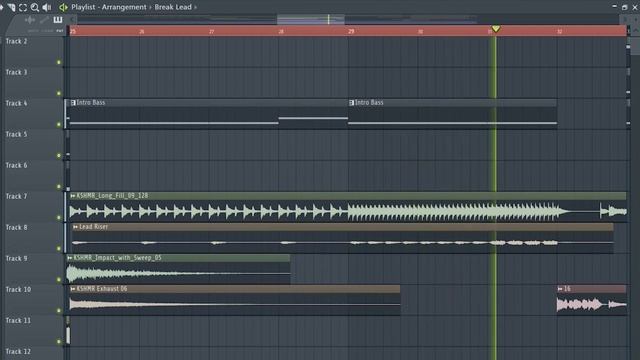This screenshot has height=360, width=640.
Task: Select the Track 11 header label
Action: (x=18, y=320)
